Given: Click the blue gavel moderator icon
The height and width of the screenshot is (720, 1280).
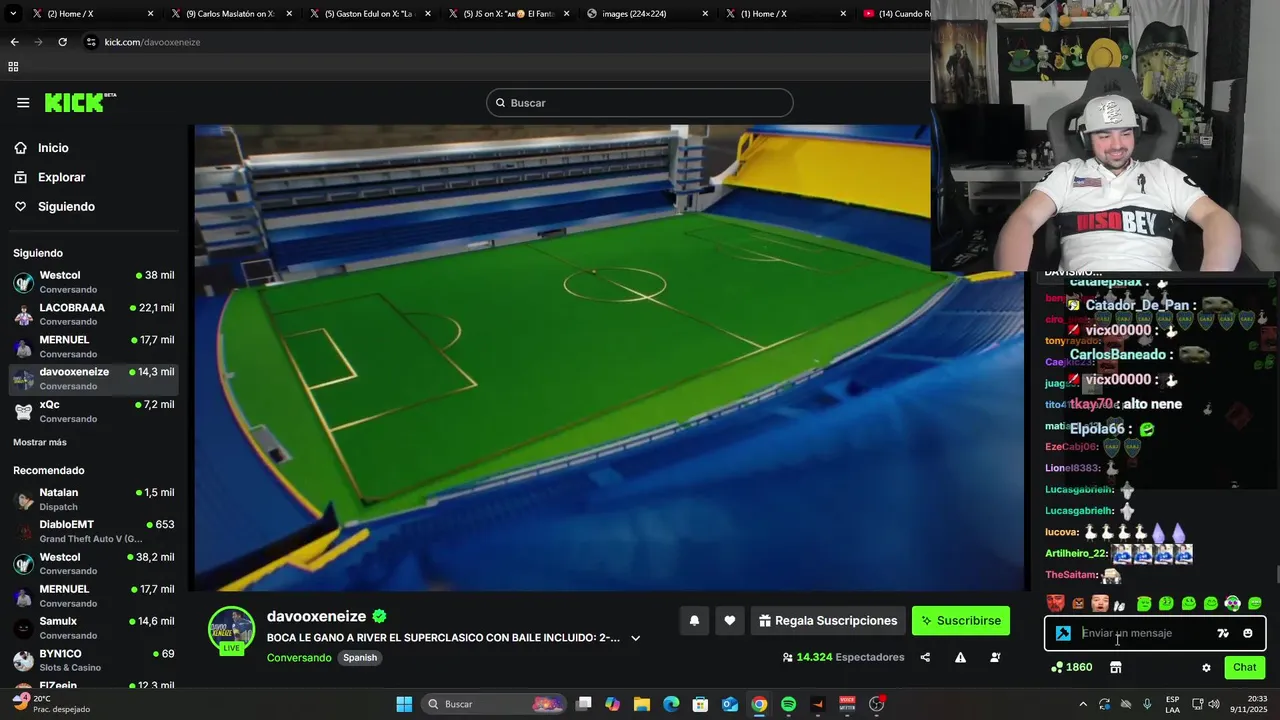Looking at the screenshot, I should (x=1063, y=633).
